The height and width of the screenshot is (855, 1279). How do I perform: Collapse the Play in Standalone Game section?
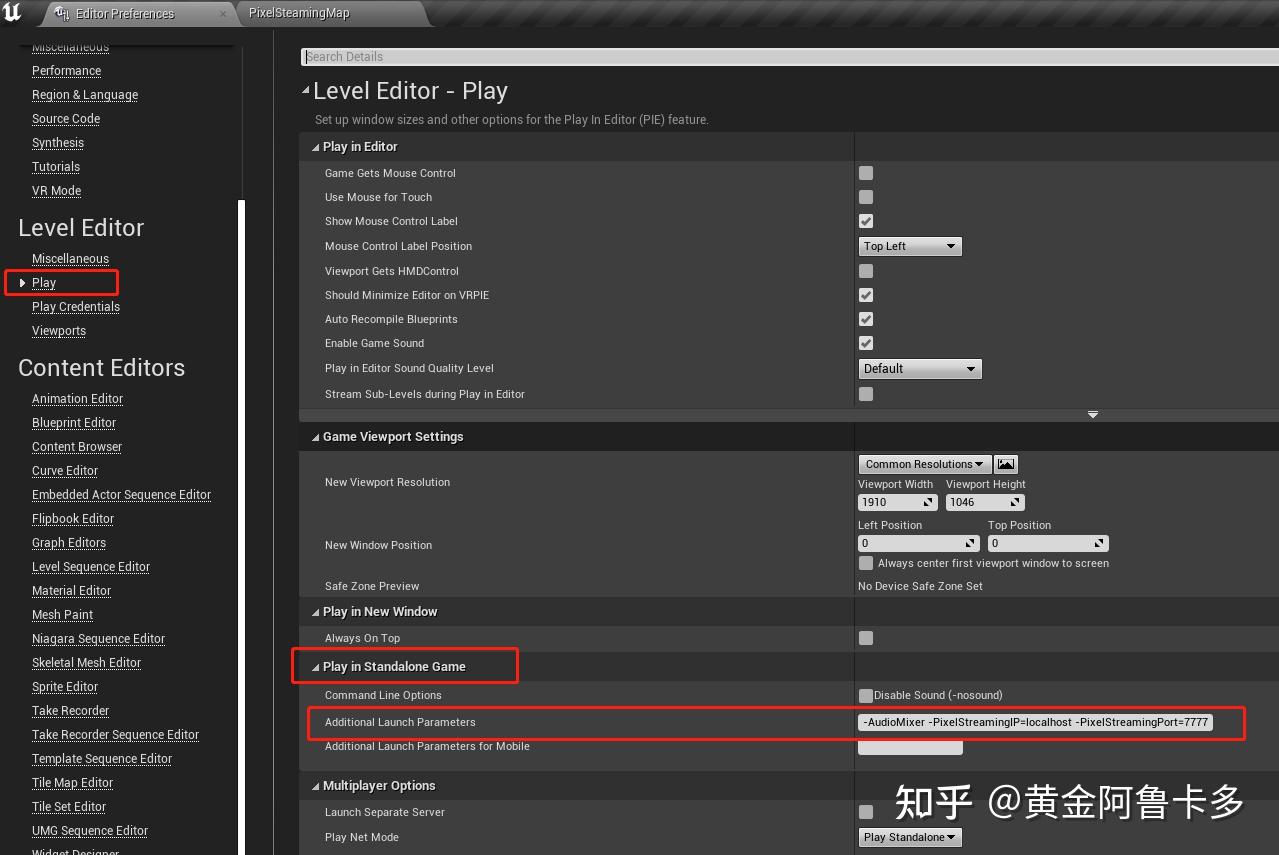pos(315,666)
